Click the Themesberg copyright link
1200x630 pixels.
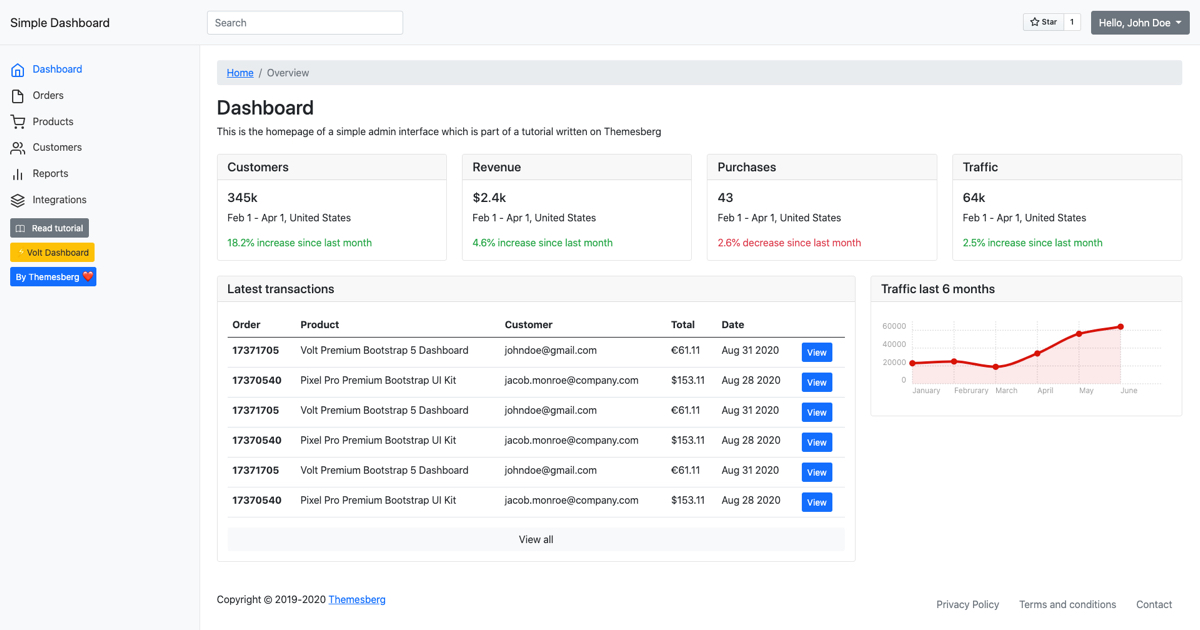pyautogui.click(x=357, y=599)
